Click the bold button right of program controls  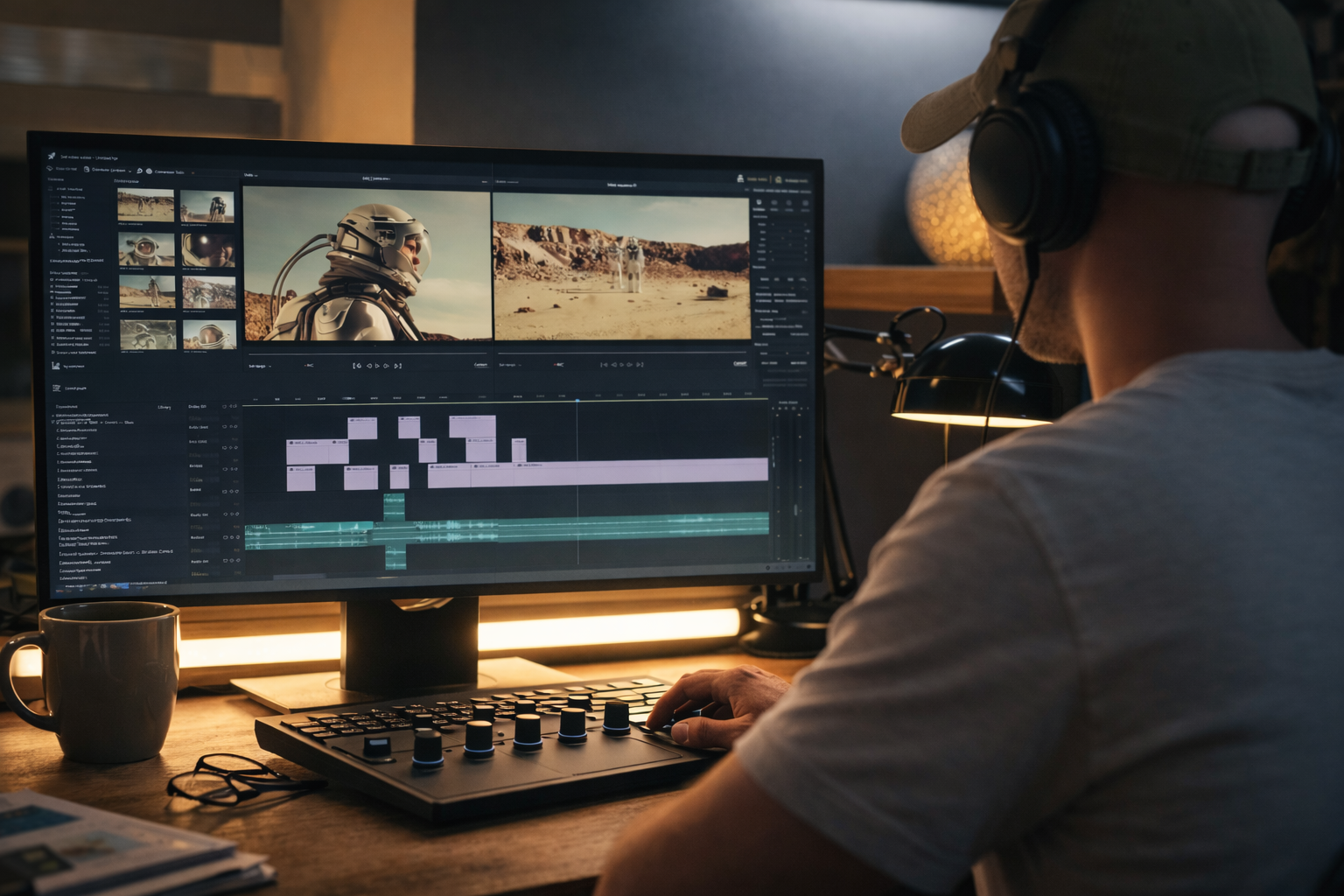click(x=740, y=364)
